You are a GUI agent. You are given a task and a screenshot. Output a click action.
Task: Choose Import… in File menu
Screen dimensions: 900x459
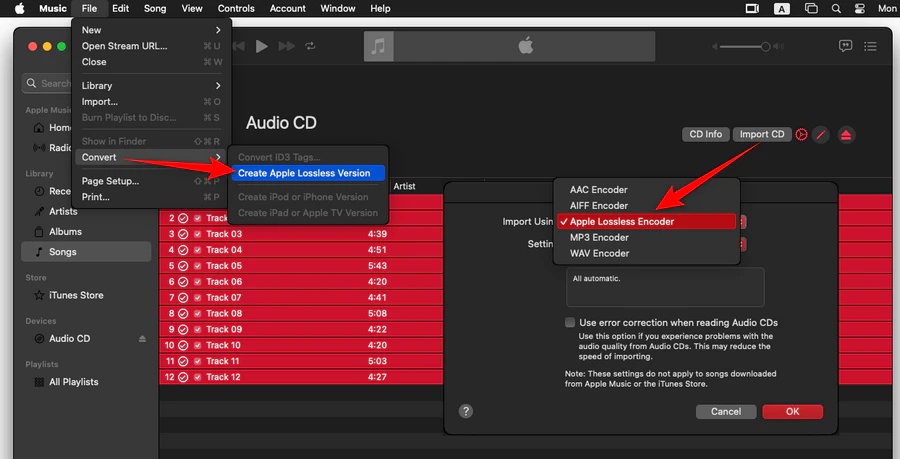(152, 102)
